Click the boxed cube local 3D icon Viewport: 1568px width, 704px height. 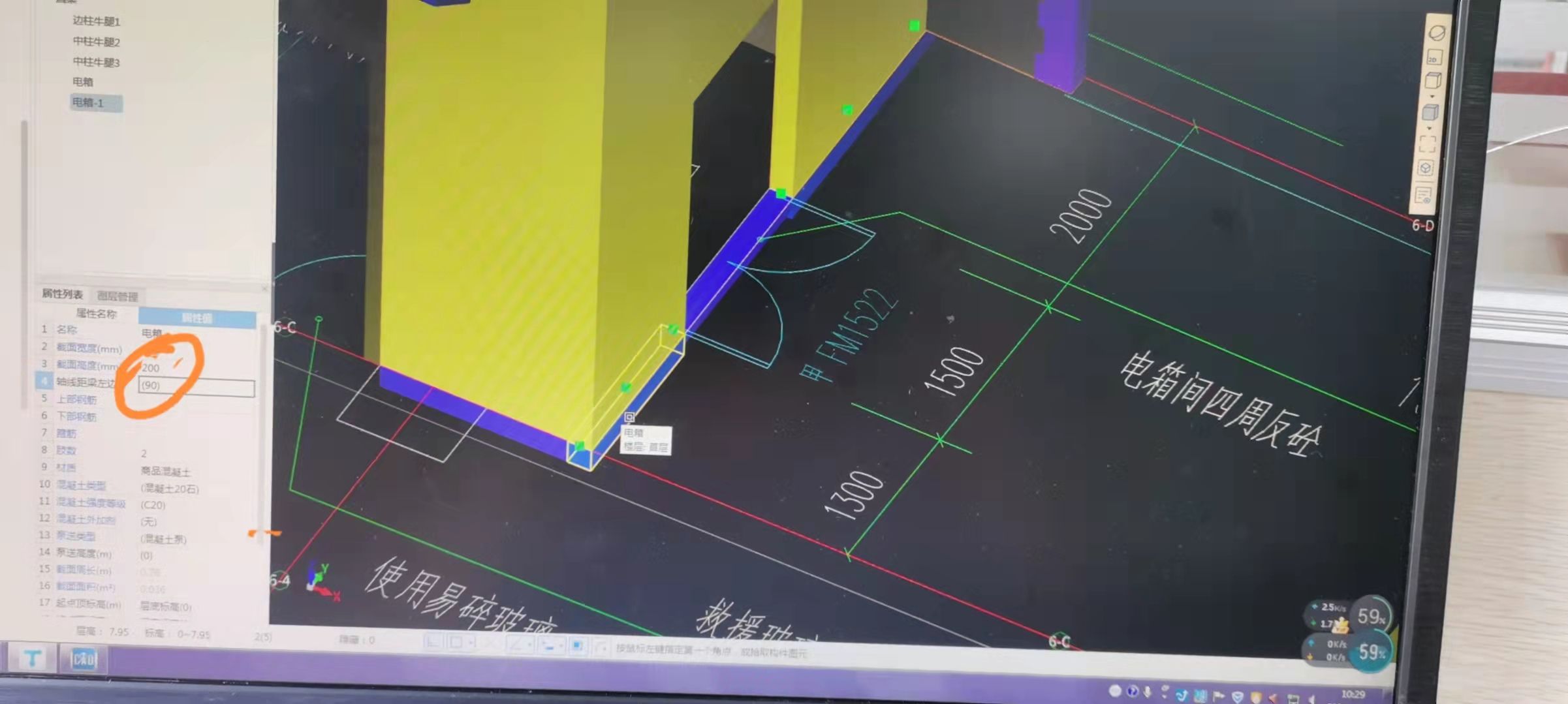point(1426,168)
